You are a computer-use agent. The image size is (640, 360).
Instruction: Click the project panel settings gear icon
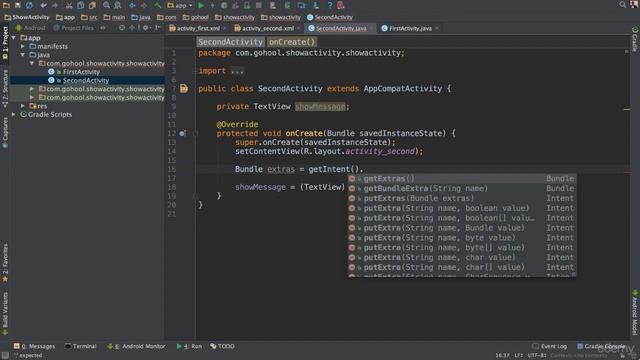[x=145, y=28]
